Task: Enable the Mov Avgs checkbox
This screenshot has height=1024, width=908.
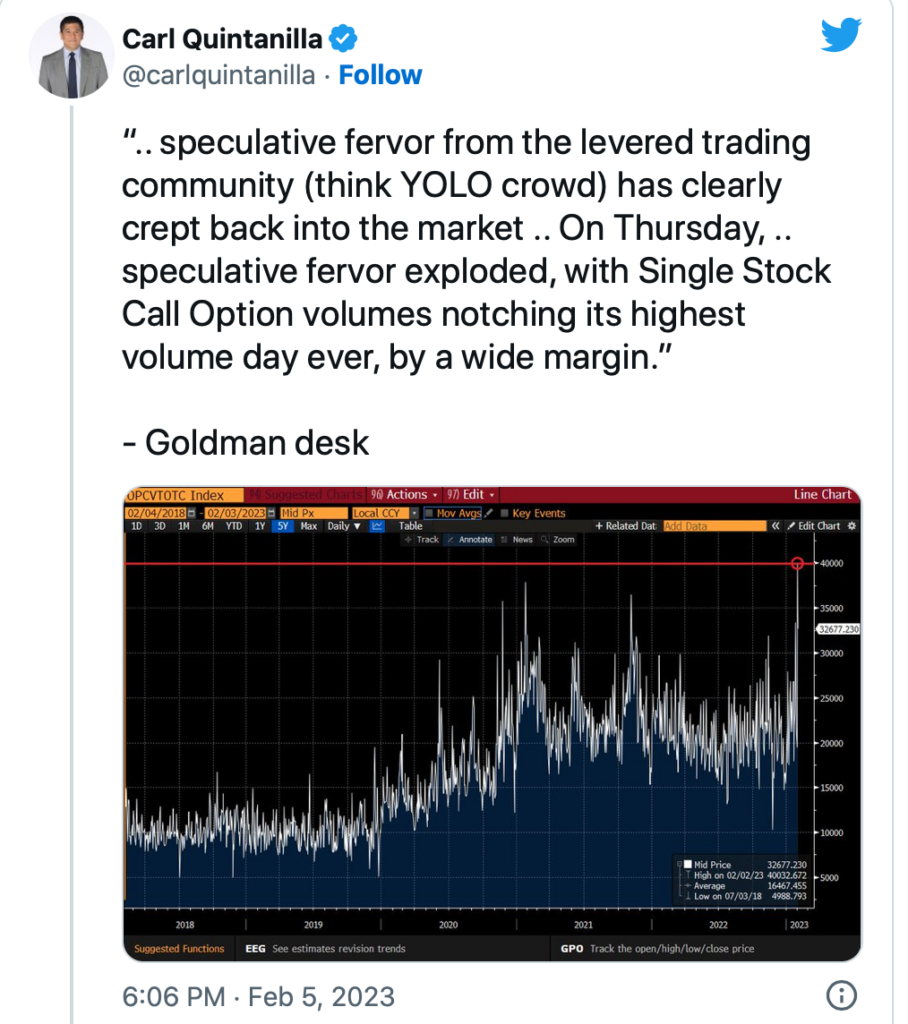Action: [x=429, y=513]
